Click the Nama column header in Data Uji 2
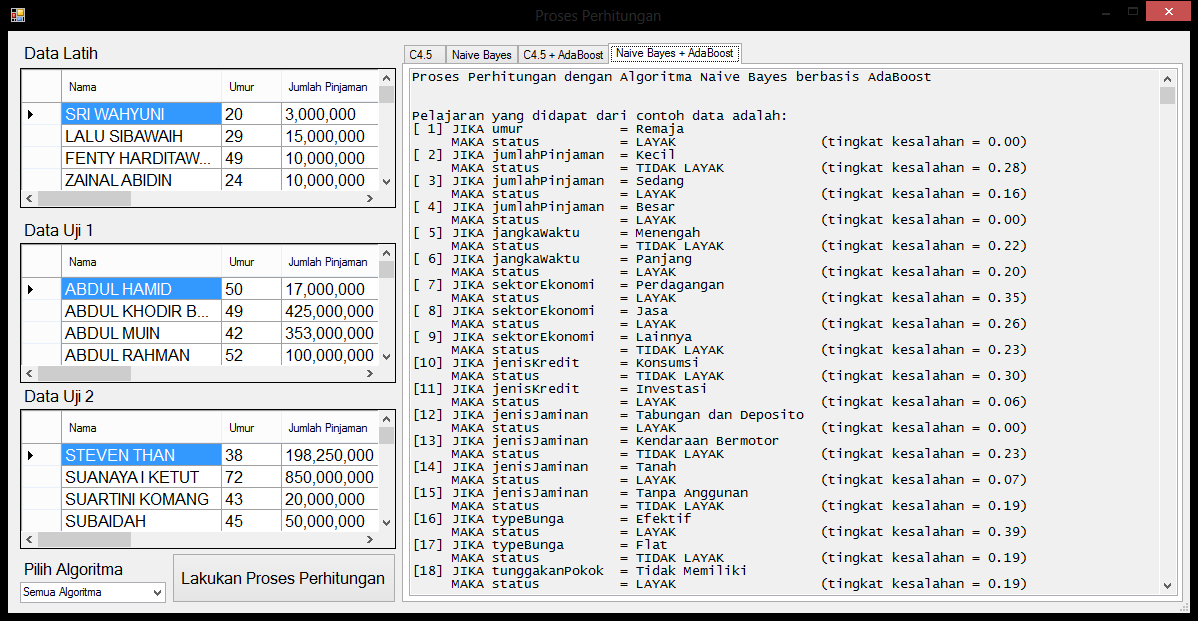Viewport: 1198px width, 621px height. [x=83, y=428]
